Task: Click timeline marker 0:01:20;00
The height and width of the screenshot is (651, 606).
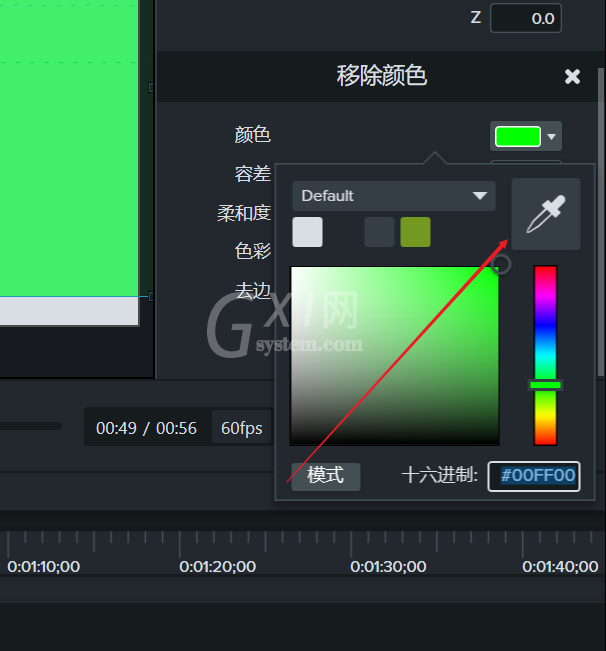Action: 217,566
